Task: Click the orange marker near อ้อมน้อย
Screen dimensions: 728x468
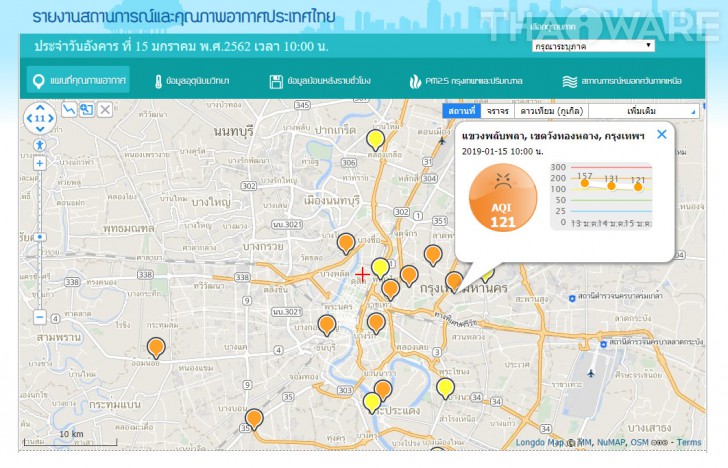Action: [x=156, y=346]
